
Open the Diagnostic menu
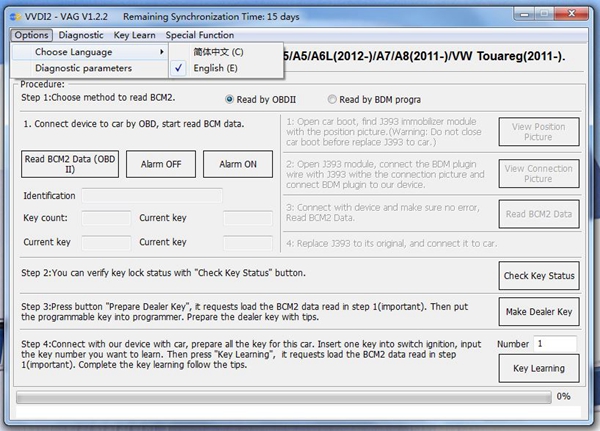click(x=81, y=35)
